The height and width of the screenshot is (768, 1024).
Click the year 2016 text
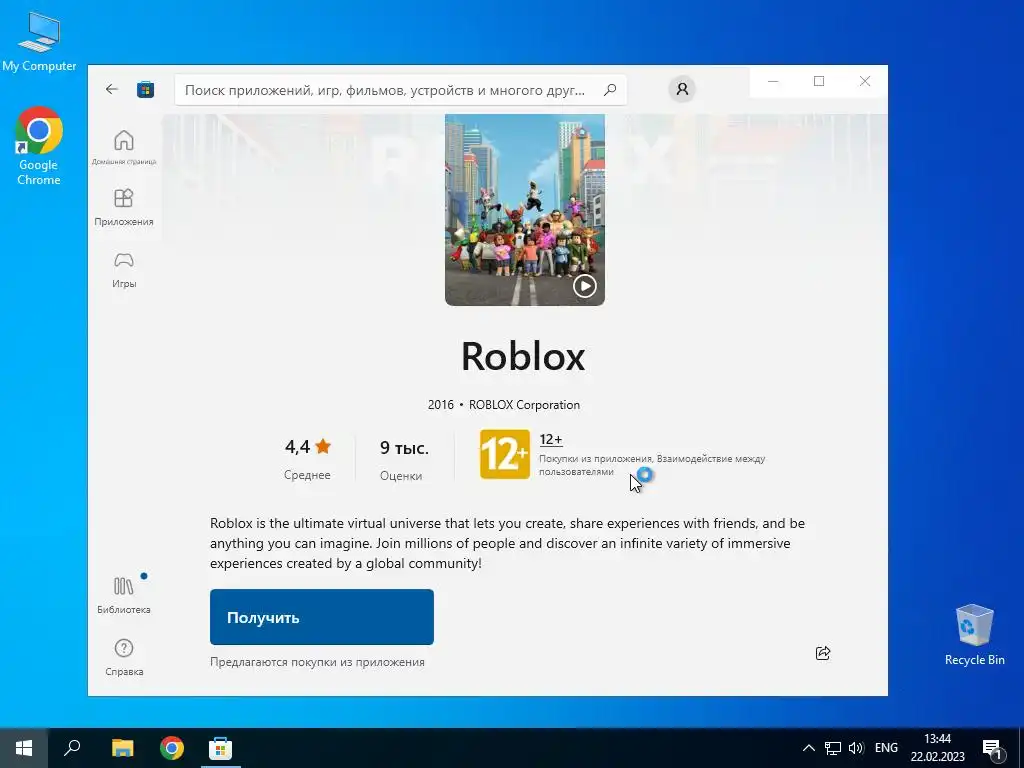coord(441,405)
